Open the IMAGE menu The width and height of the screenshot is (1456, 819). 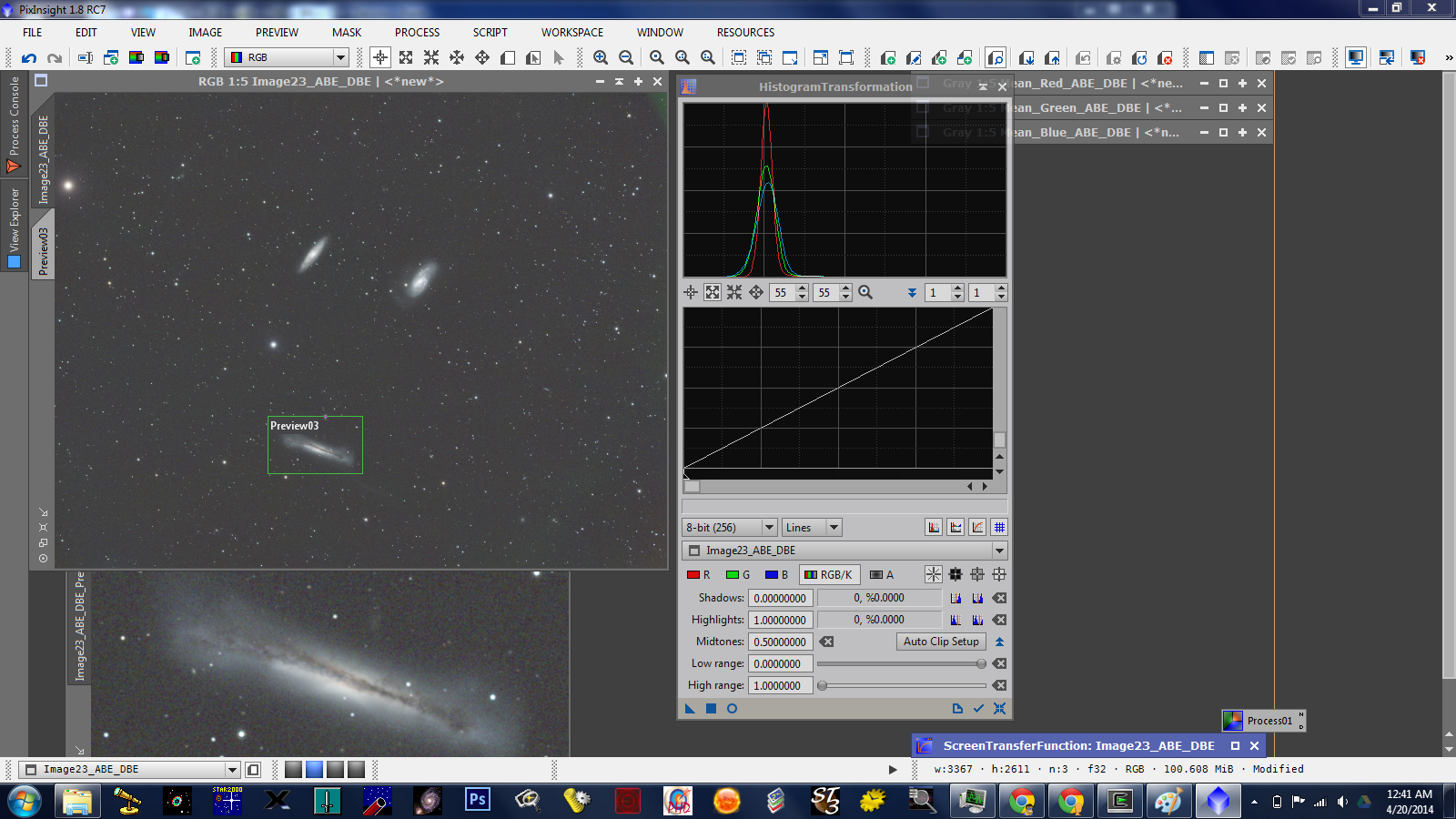pos(206,32)
